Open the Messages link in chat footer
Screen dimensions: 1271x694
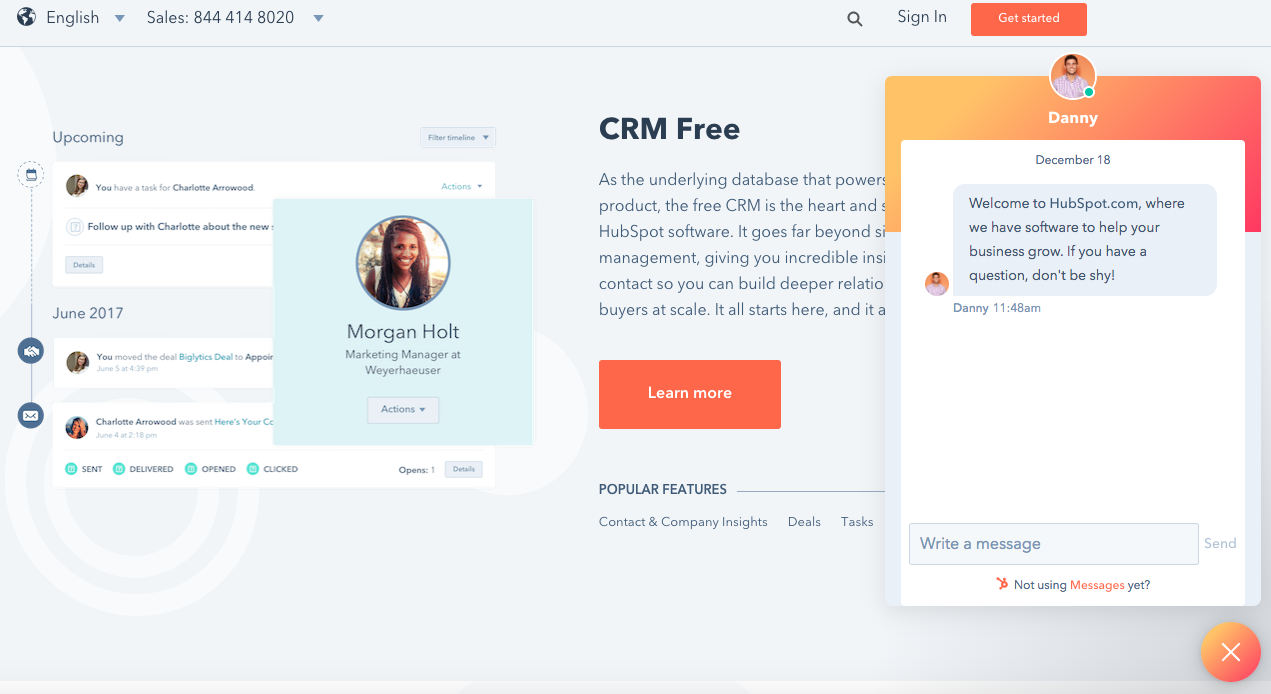(x=1097, y=585)
